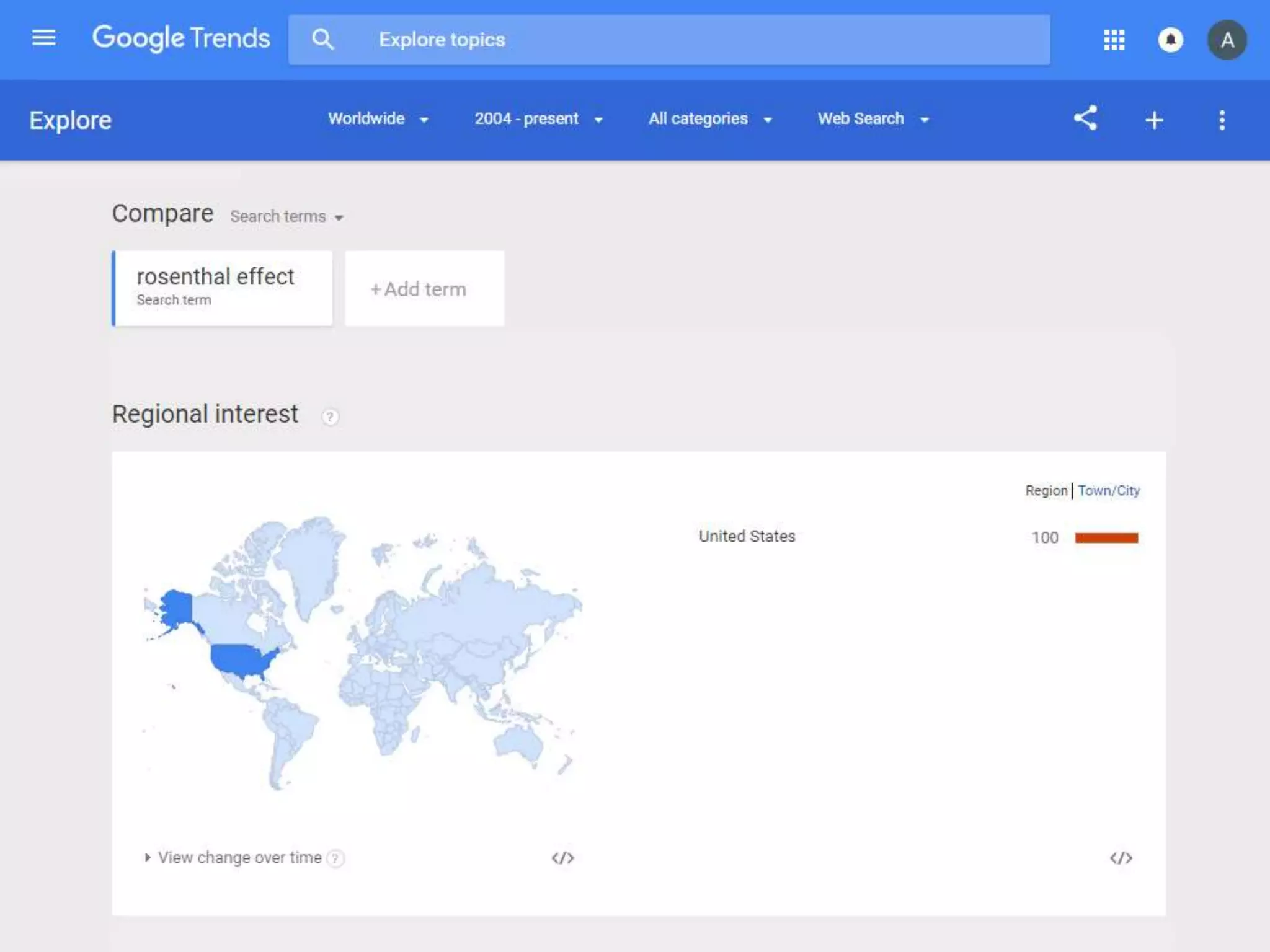Click the share icon
The height and width of the screenshot is (952, 1270).
click(1085, 118)
